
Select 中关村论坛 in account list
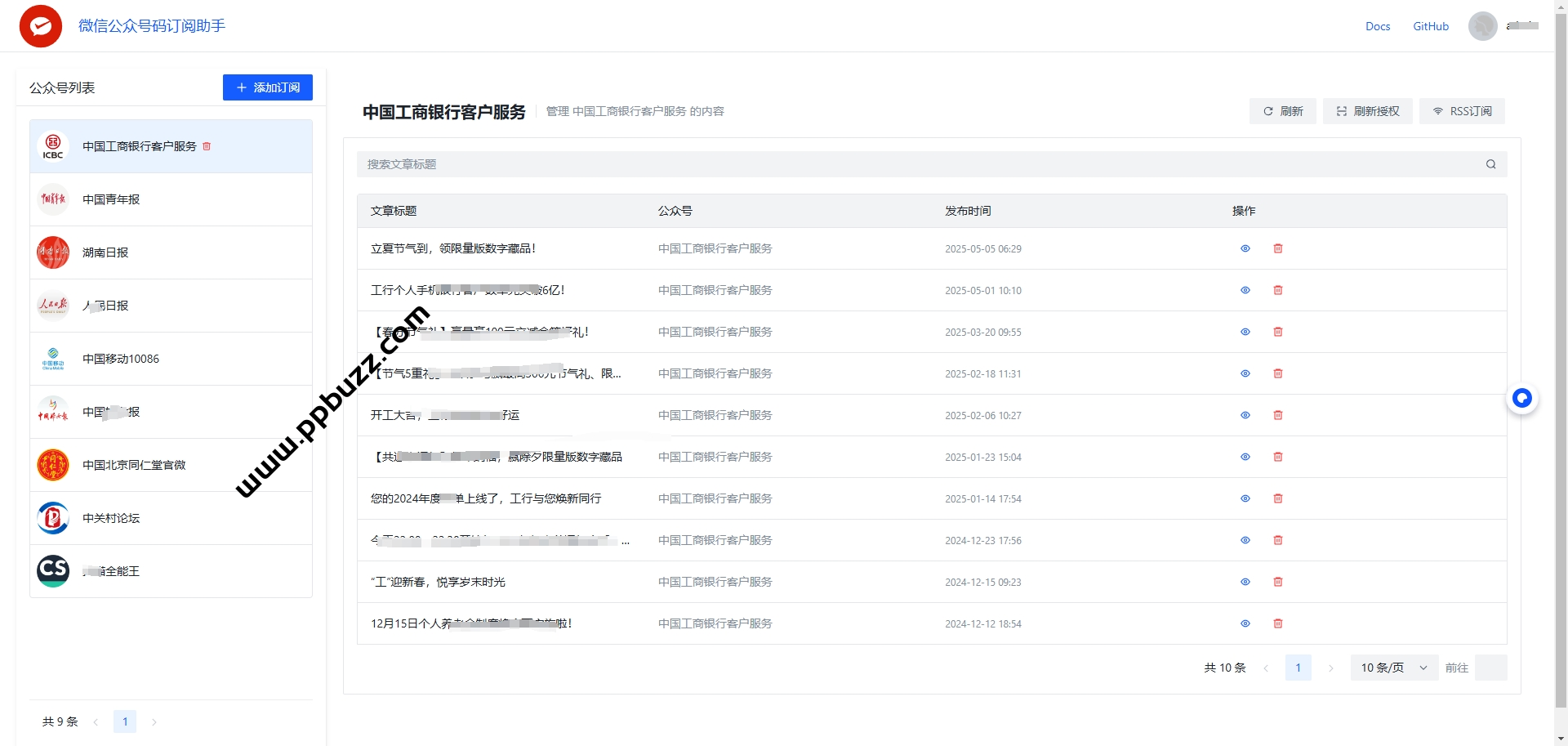click(x=171, y=518)
